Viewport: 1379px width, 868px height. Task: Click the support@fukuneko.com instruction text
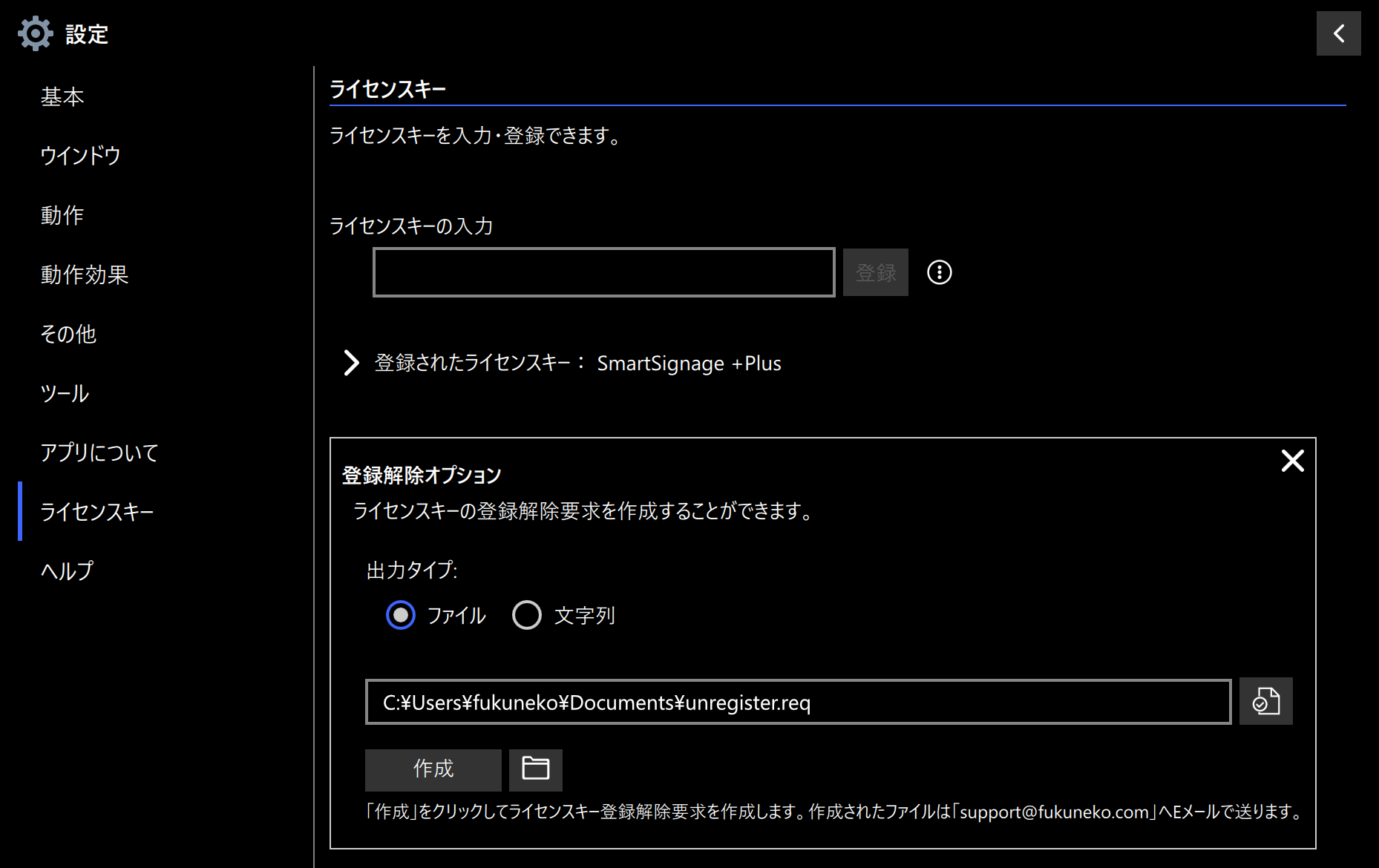[834, 812]
